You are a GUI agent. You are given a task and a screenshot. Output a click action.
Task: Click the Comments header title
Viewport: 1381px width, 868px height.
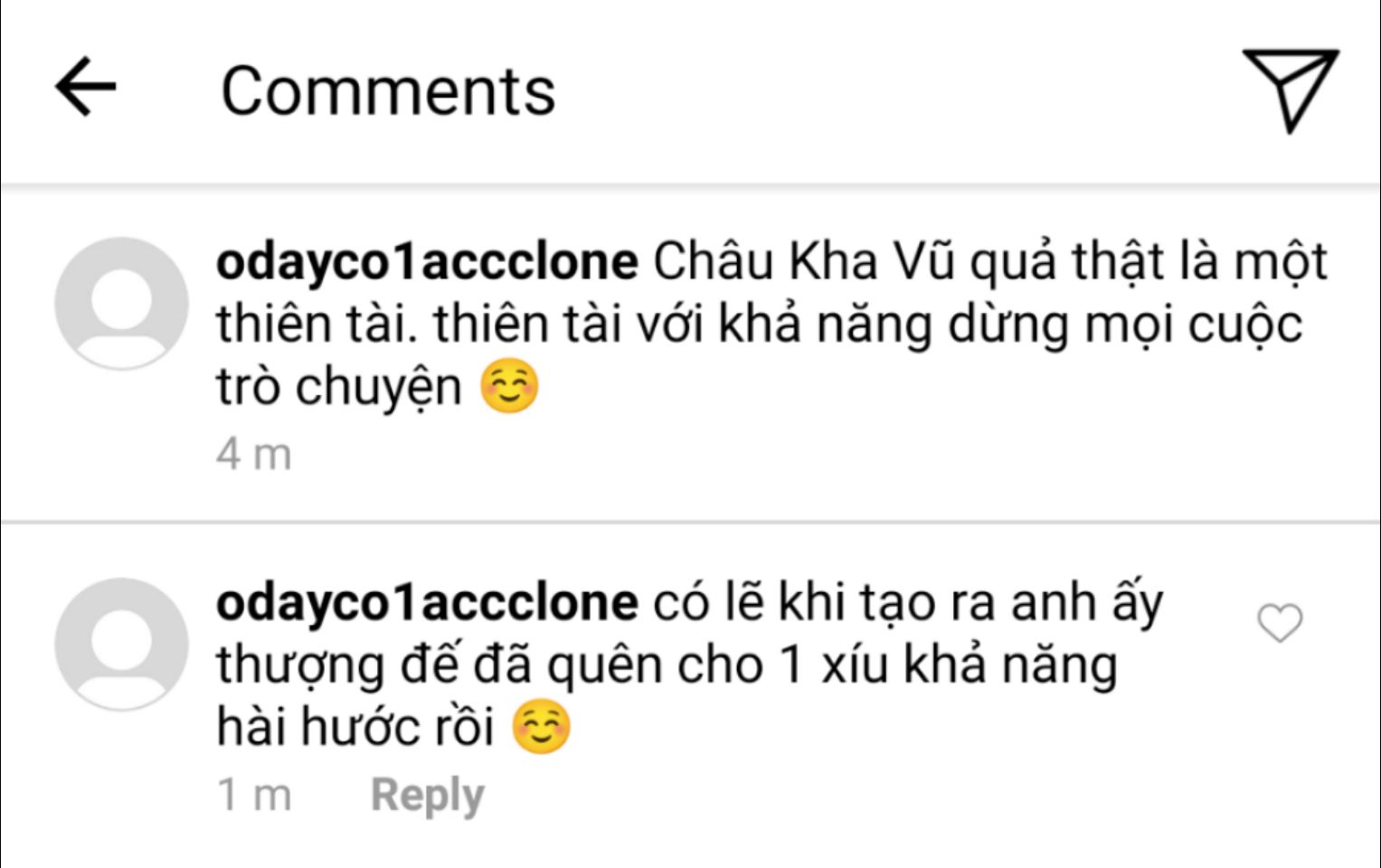click(388, 91)
